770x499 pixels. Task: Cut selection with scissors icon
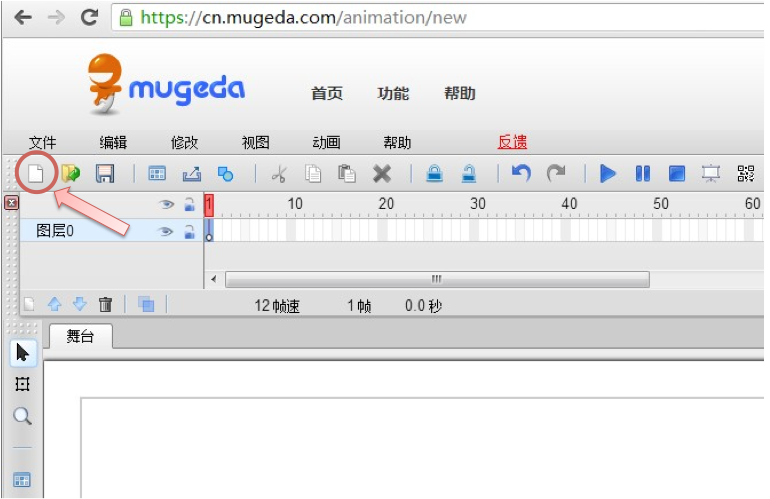coord(279,174)
